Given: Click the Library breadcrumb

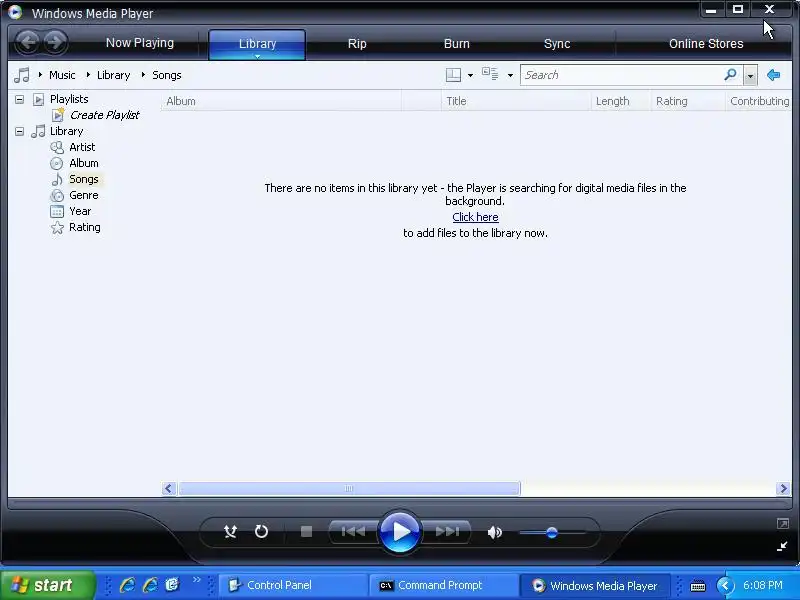Looking at the screenshot, I should 113,75.
